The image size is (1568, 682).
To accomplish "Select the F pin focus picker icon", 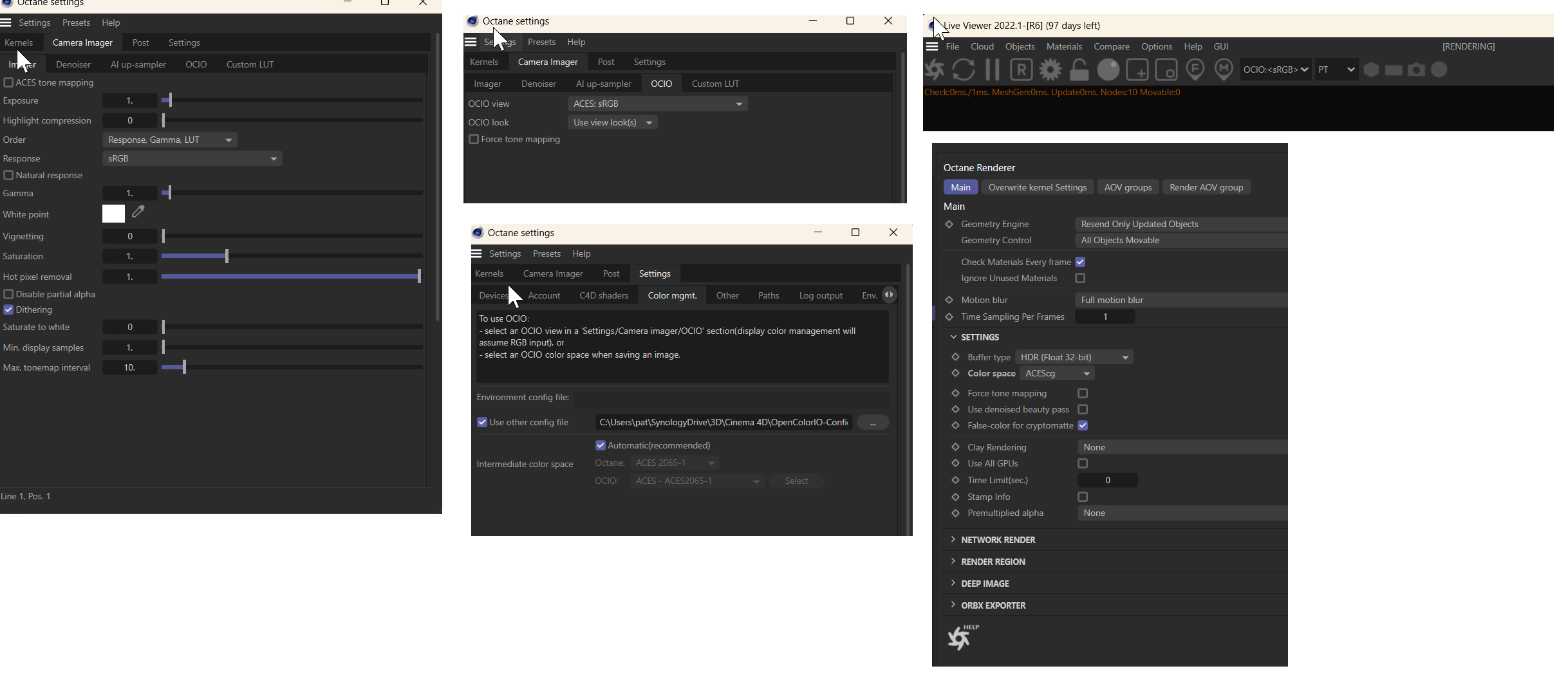I will 1195,69.
